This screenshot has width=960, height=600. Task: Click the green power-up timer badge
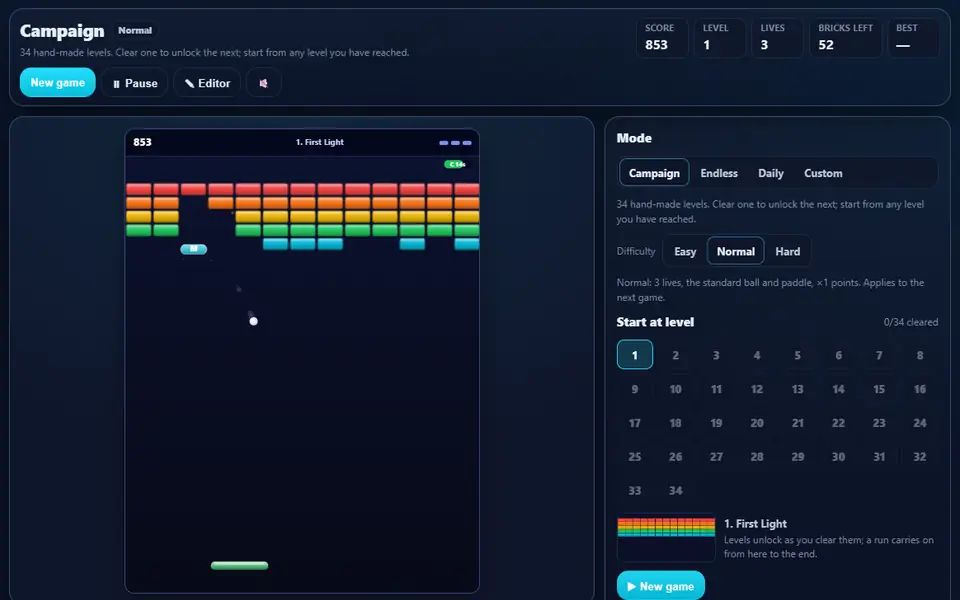pos(455,164)
